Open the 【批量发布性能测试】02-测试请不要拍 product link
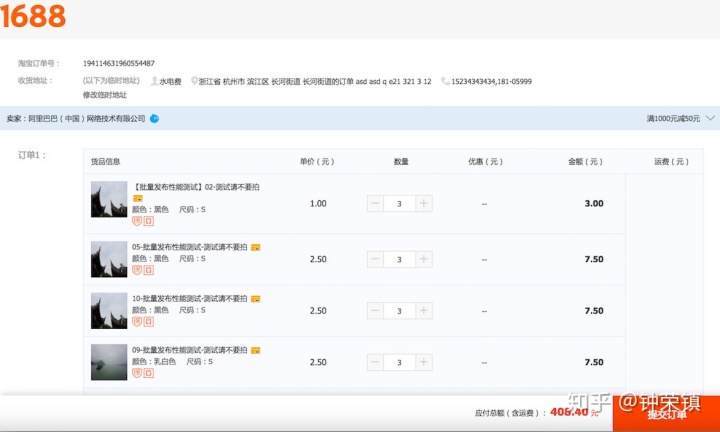The height and width of the screenshot is (432, 720). (x=196, y=187)
